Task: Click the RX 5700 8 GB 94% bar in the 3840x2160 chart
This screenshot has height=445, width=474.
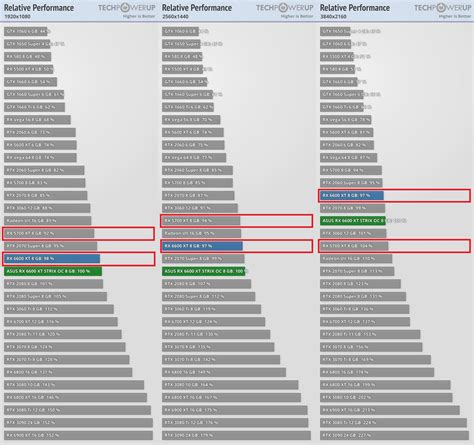Action: (x=351, y=170)
